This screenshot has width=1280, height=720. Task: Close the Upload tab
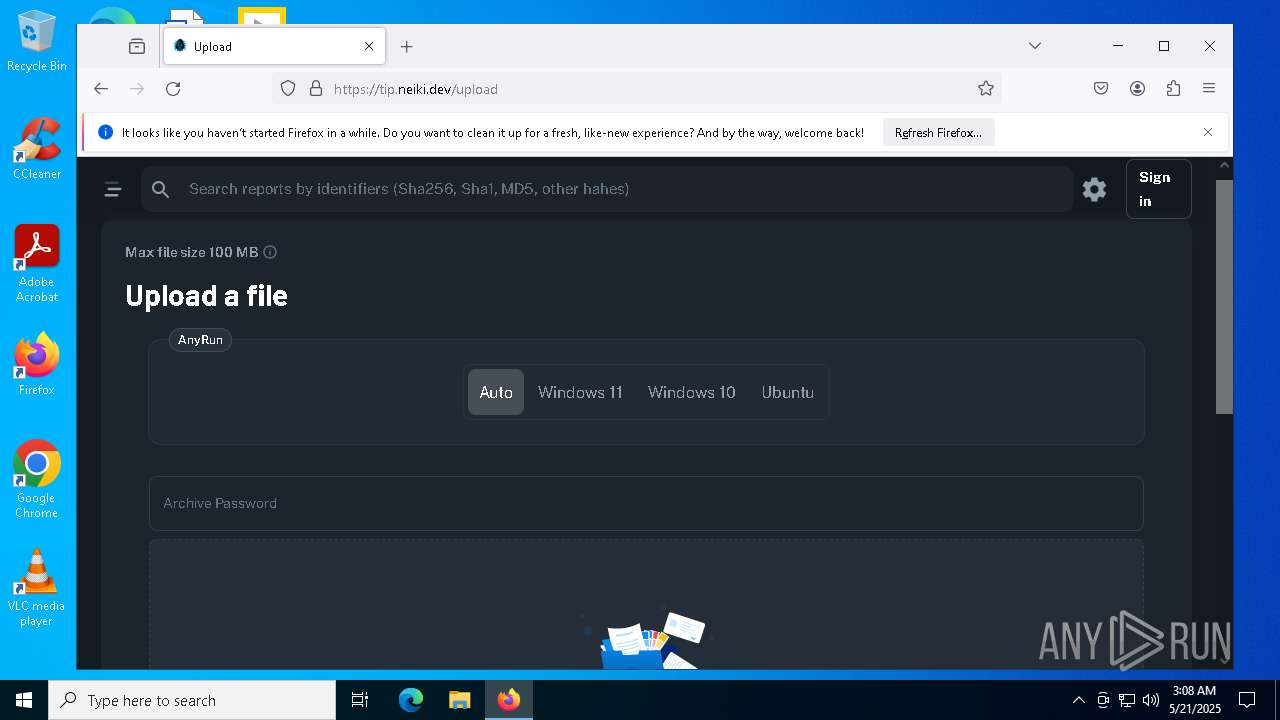369,46
